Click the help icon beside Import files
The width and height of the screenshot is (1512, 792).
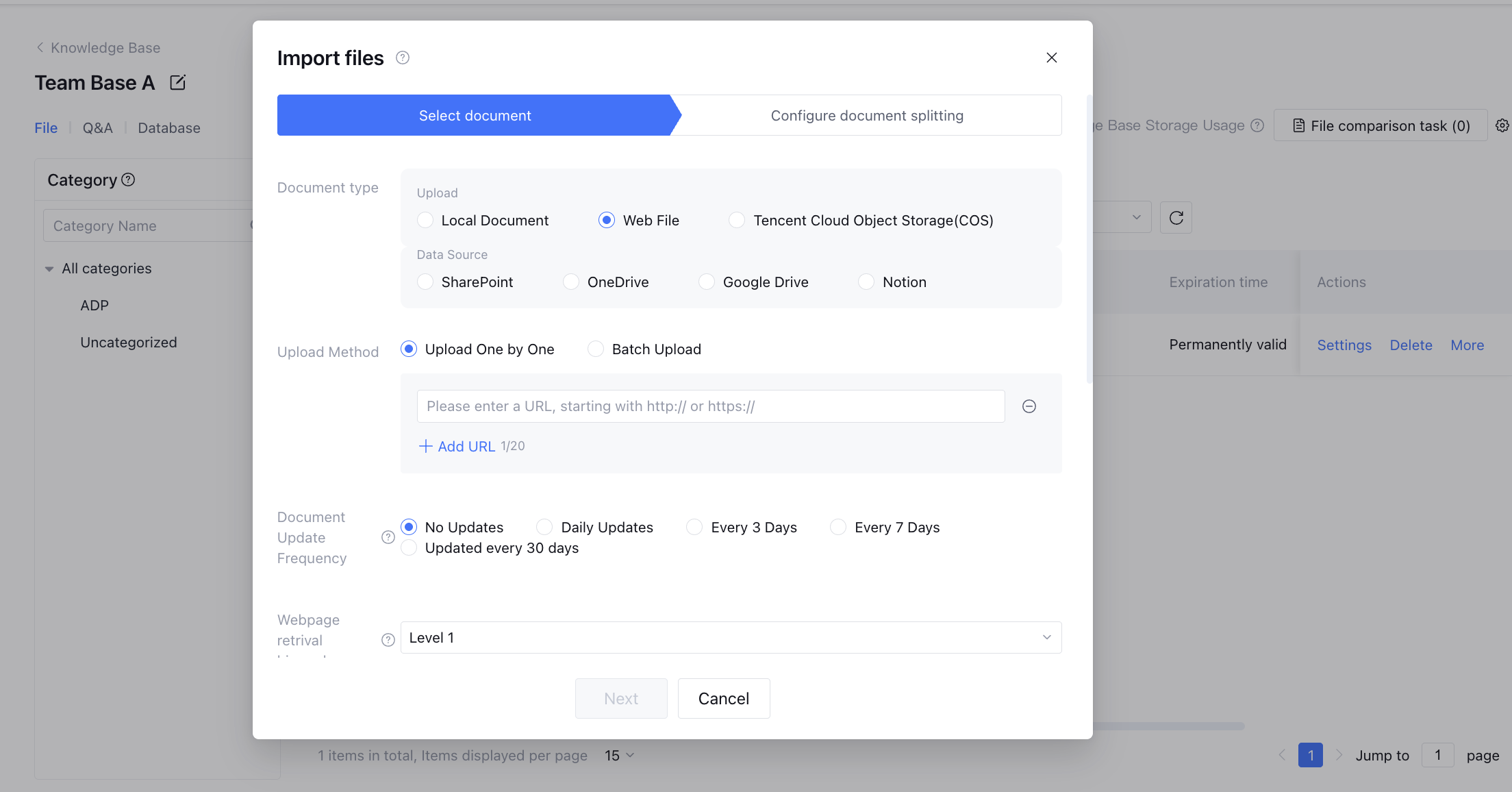(403, 58)
